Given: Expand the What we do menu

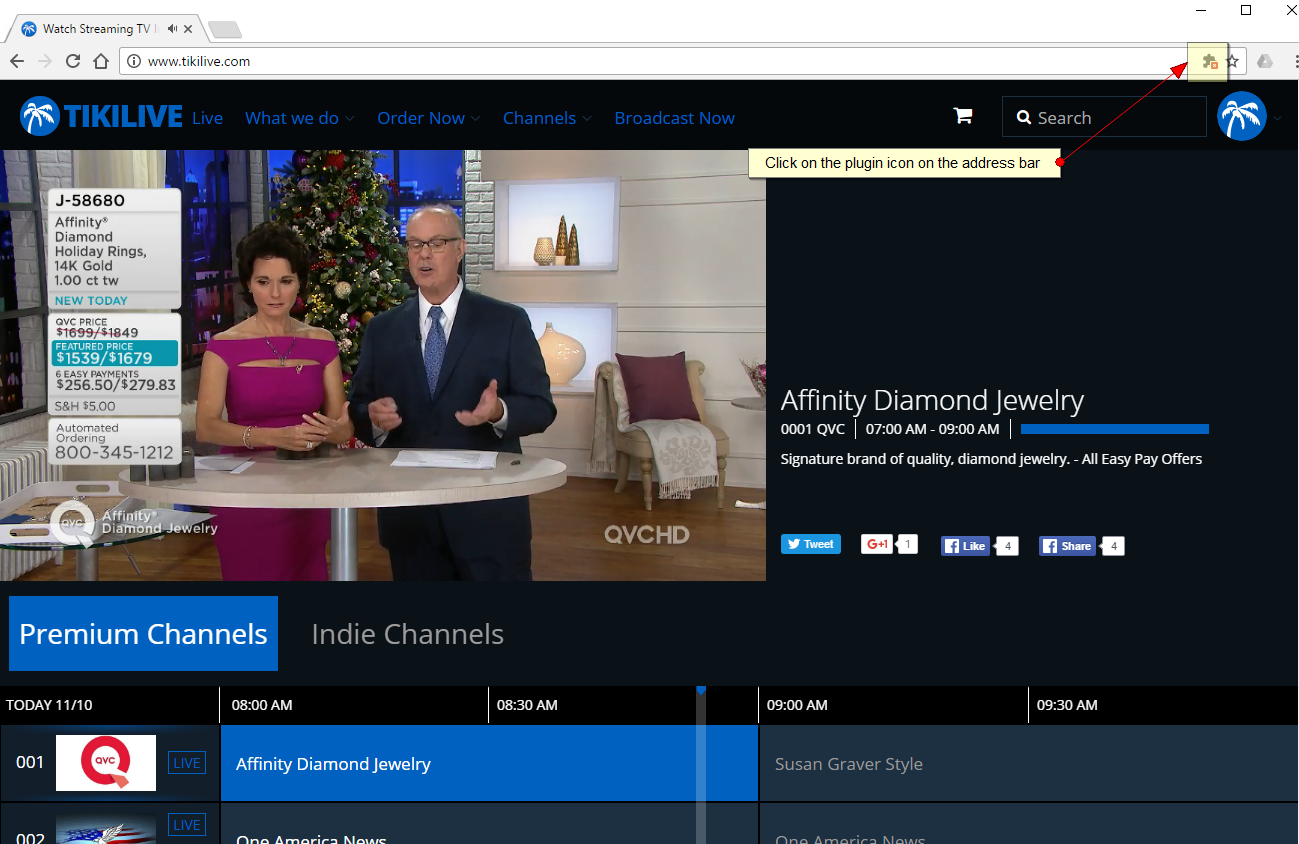Looking at the screenshot, I should click(300, 118).
